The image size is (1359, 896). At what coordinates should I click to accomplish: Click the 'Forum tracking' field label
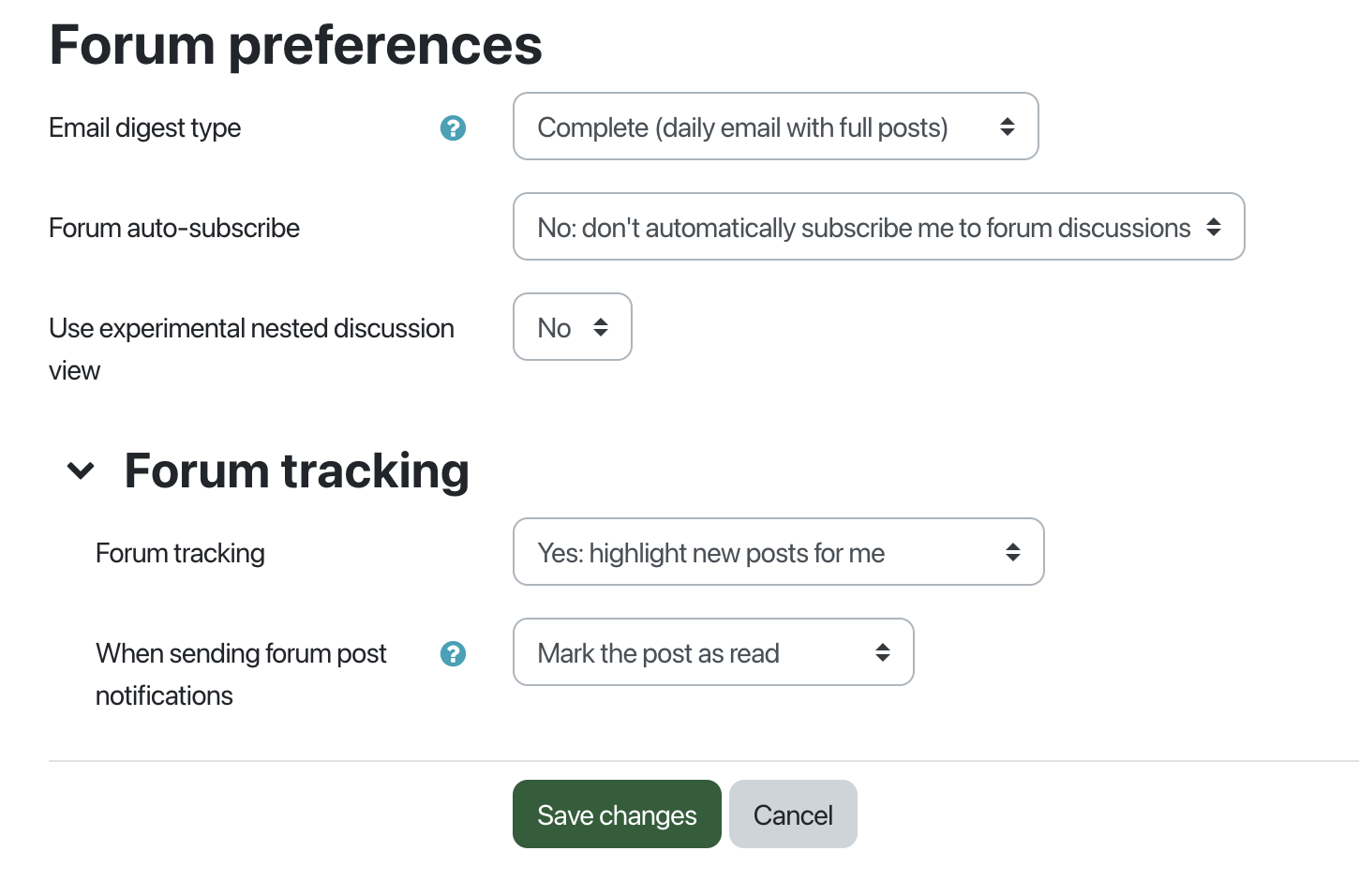tap(180, 553)
